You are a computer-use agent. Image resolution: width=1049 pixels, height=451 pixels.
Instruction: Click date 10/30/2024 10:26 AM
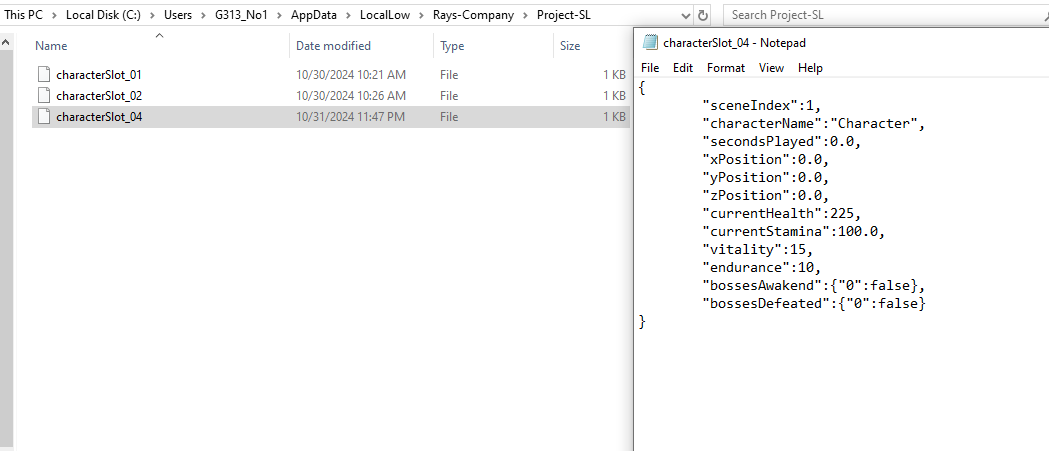coord(351,96)
